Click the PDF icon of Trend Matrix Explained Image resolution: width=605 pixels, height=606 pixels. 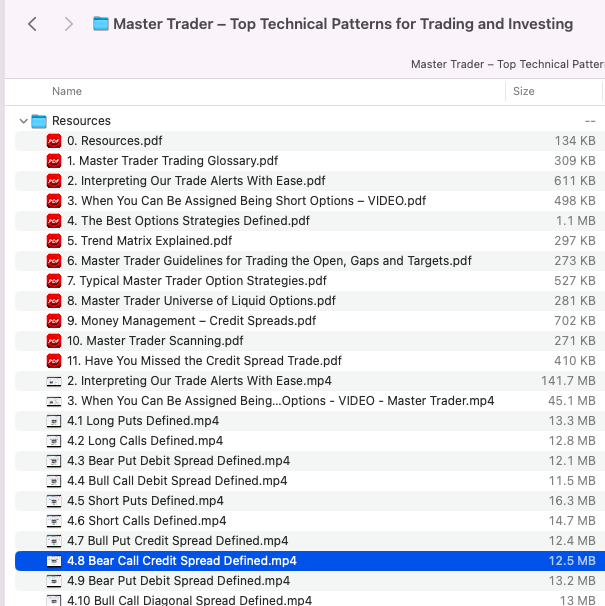(x=54, y=241)
